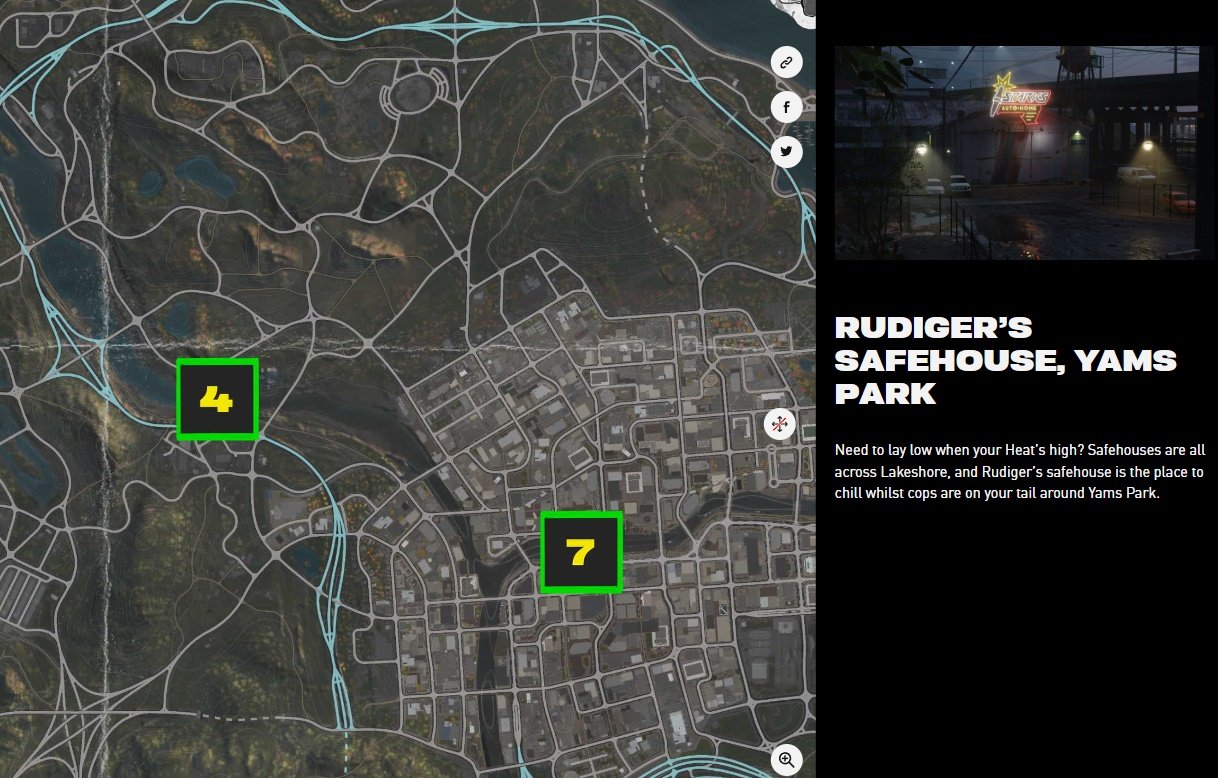Image resolution: width=1218 pixels, height=778 pixels.
Task: Share the map on Twitter
Action: pos(787,152)
